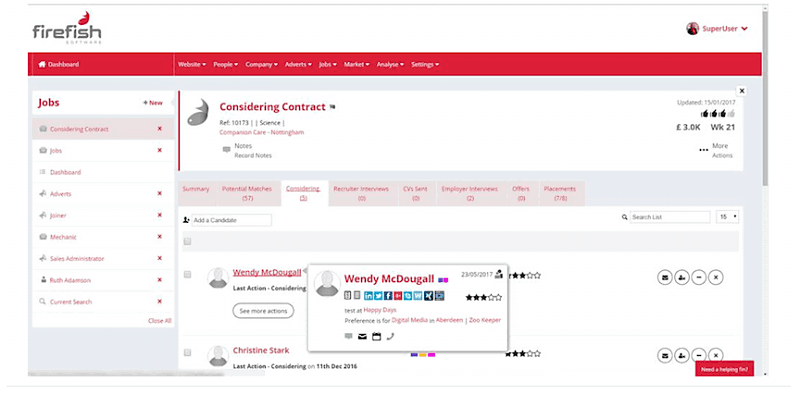Screen dimensions: 800x394
Task: Email Wendy McDougall via round envelope icon
Action: click(664, 278)
